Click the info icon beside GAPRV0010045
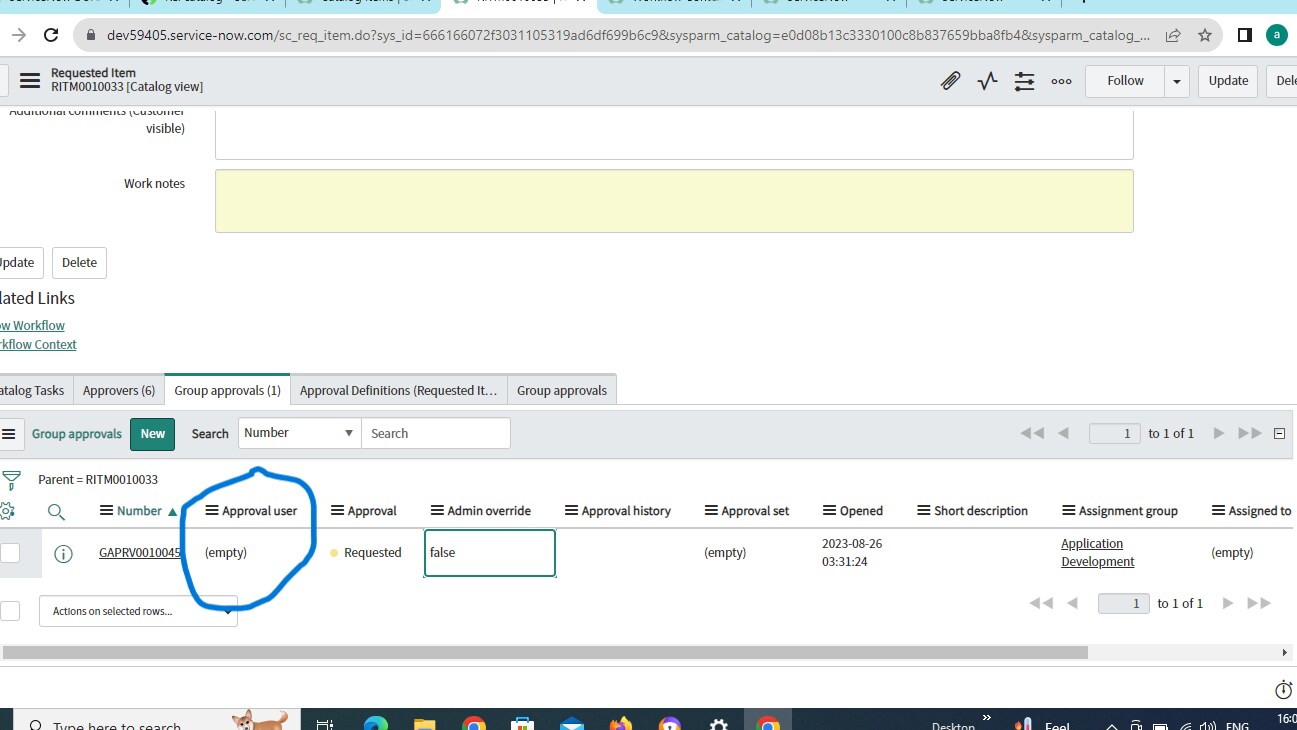This screenshot has width=1297, height=730. (65, 552)
